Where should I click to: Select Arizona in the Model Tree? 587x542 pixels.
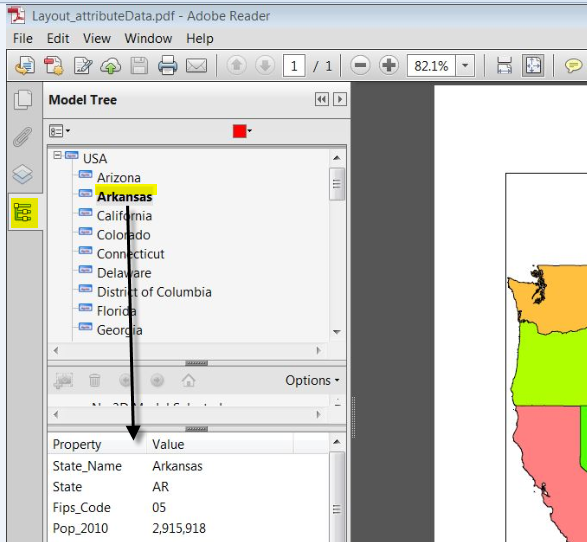(119, 178)
